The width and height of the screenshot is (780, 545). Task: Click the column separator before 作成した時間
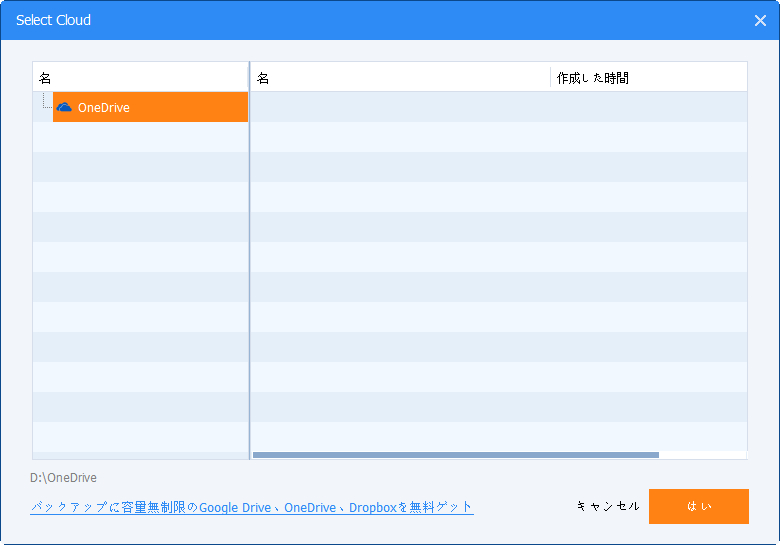[550, 78]
